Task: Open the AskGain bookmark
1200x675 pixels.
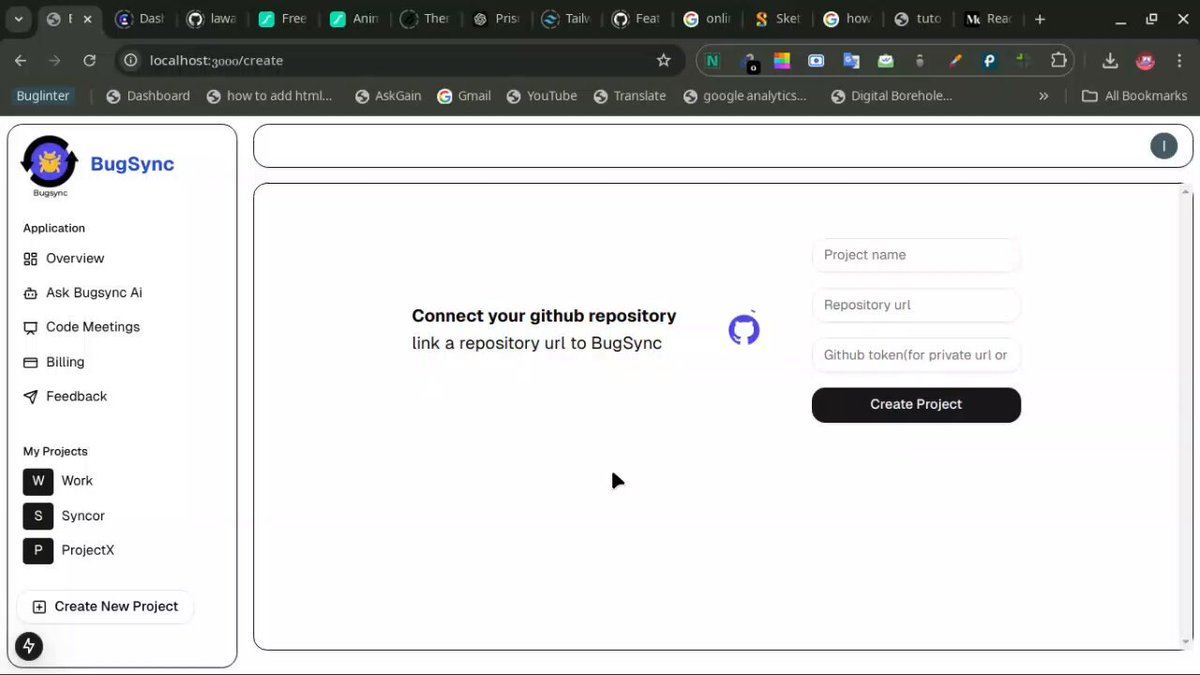Action: (388, 96)
